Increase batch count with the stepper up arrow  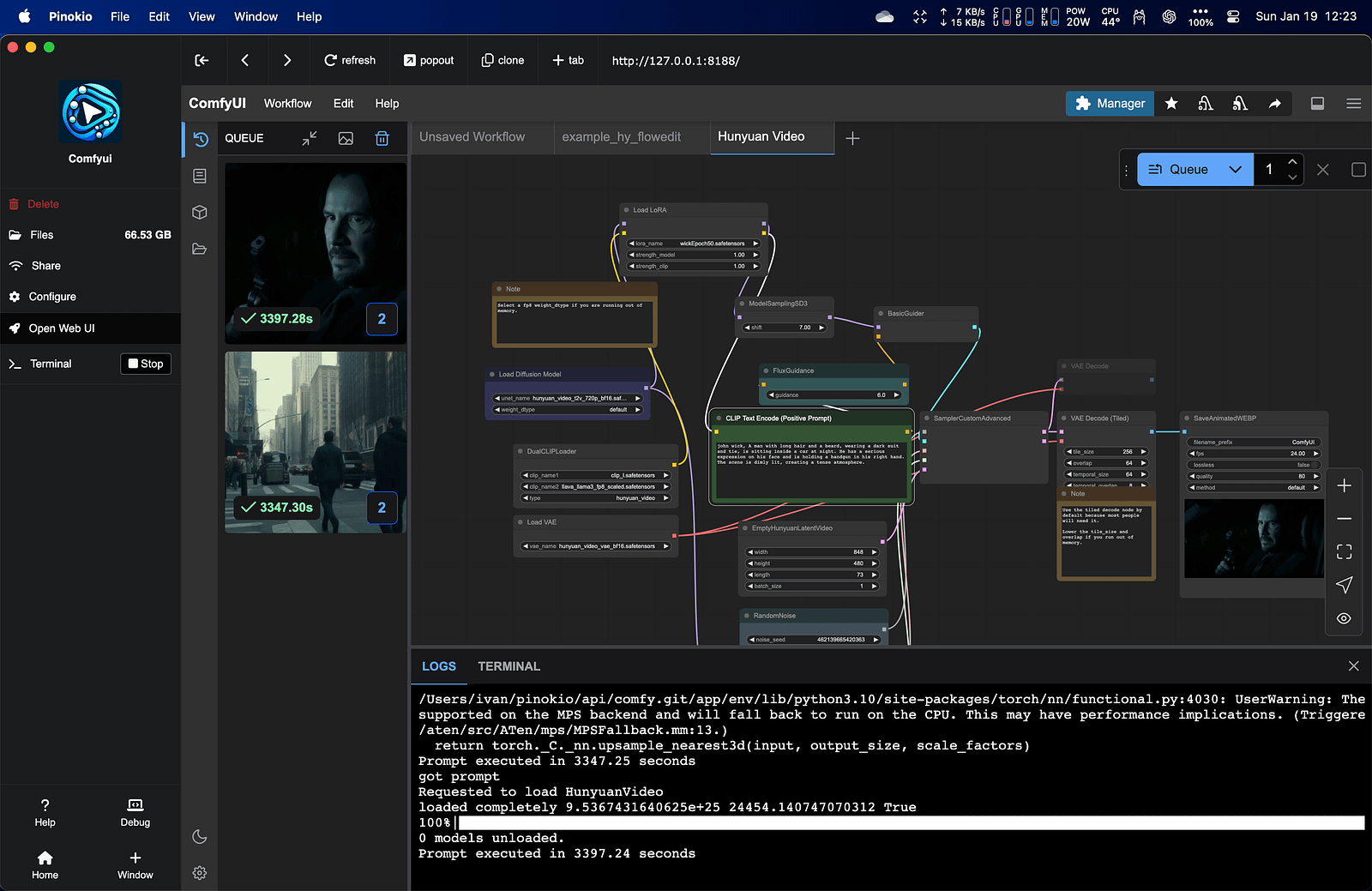tap(1294, 163)
